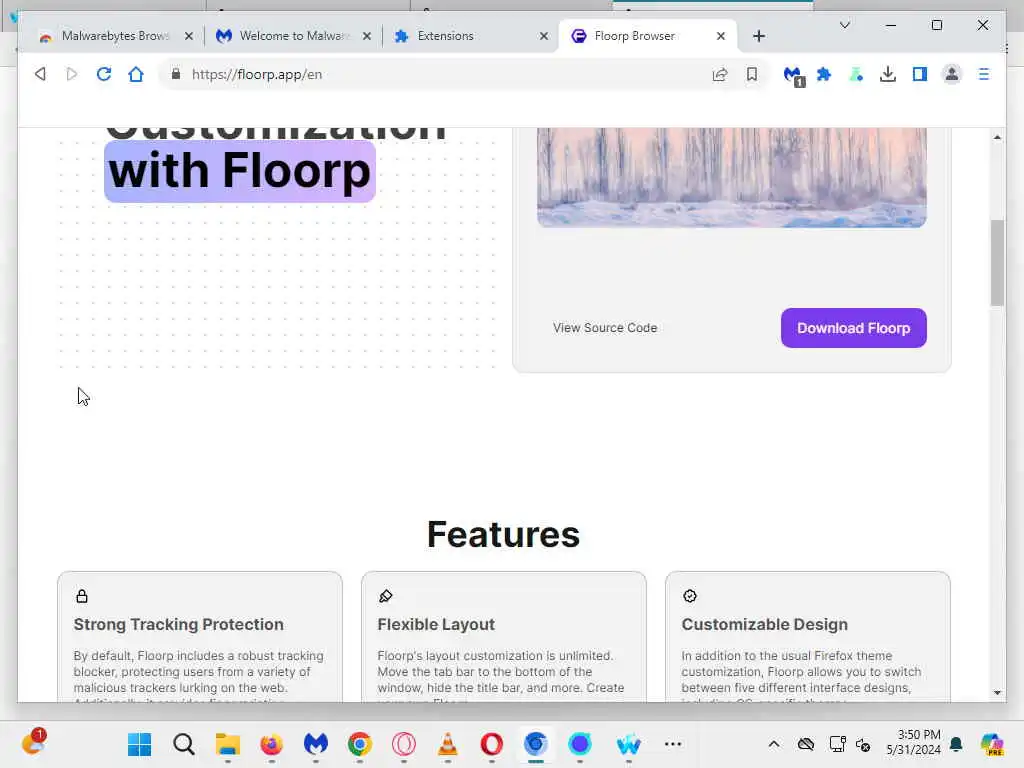Close the Extensions tab
This screenshot has width=1024, height=768.
tap(543, 36)
